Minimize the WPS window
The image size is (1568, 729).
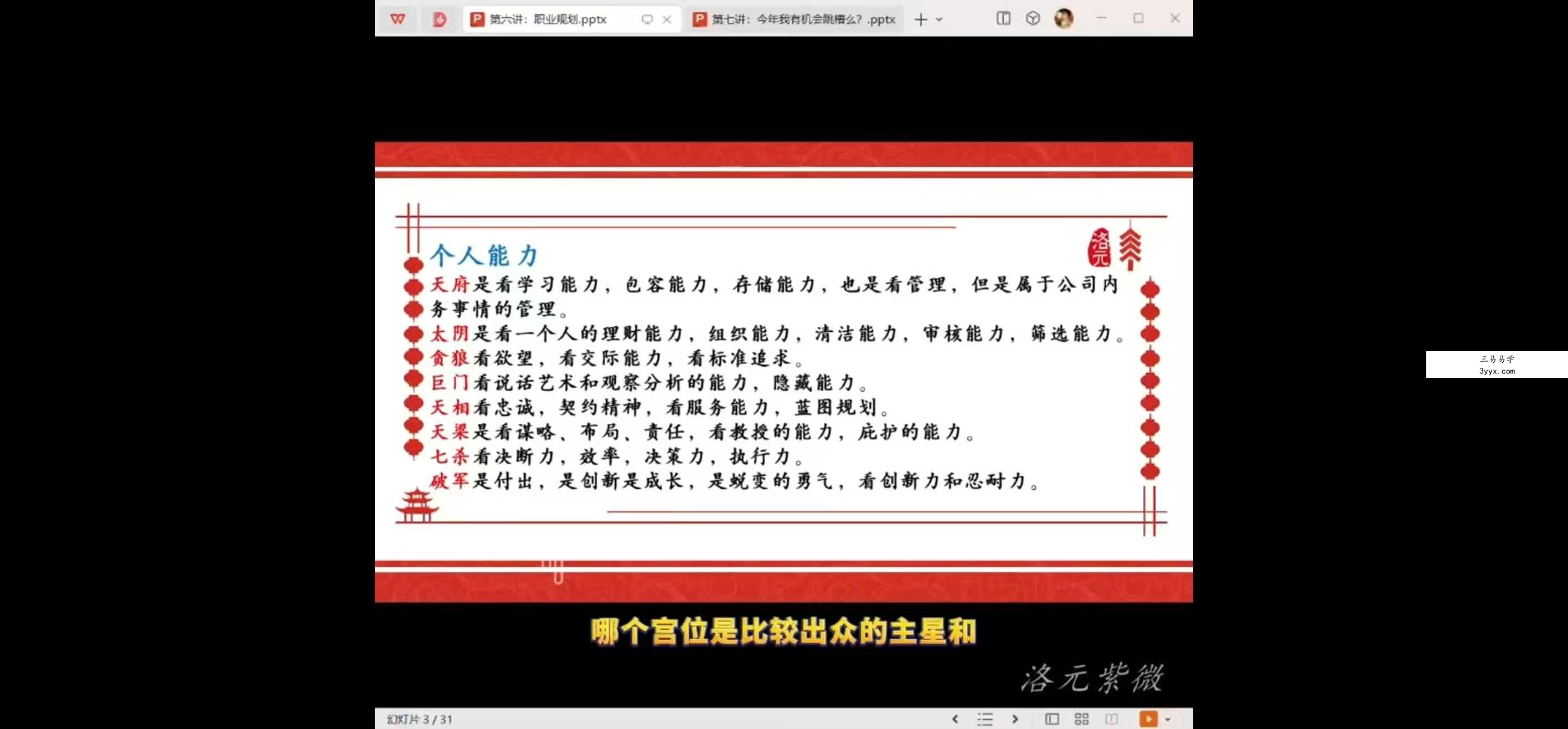click(1101, 18)
